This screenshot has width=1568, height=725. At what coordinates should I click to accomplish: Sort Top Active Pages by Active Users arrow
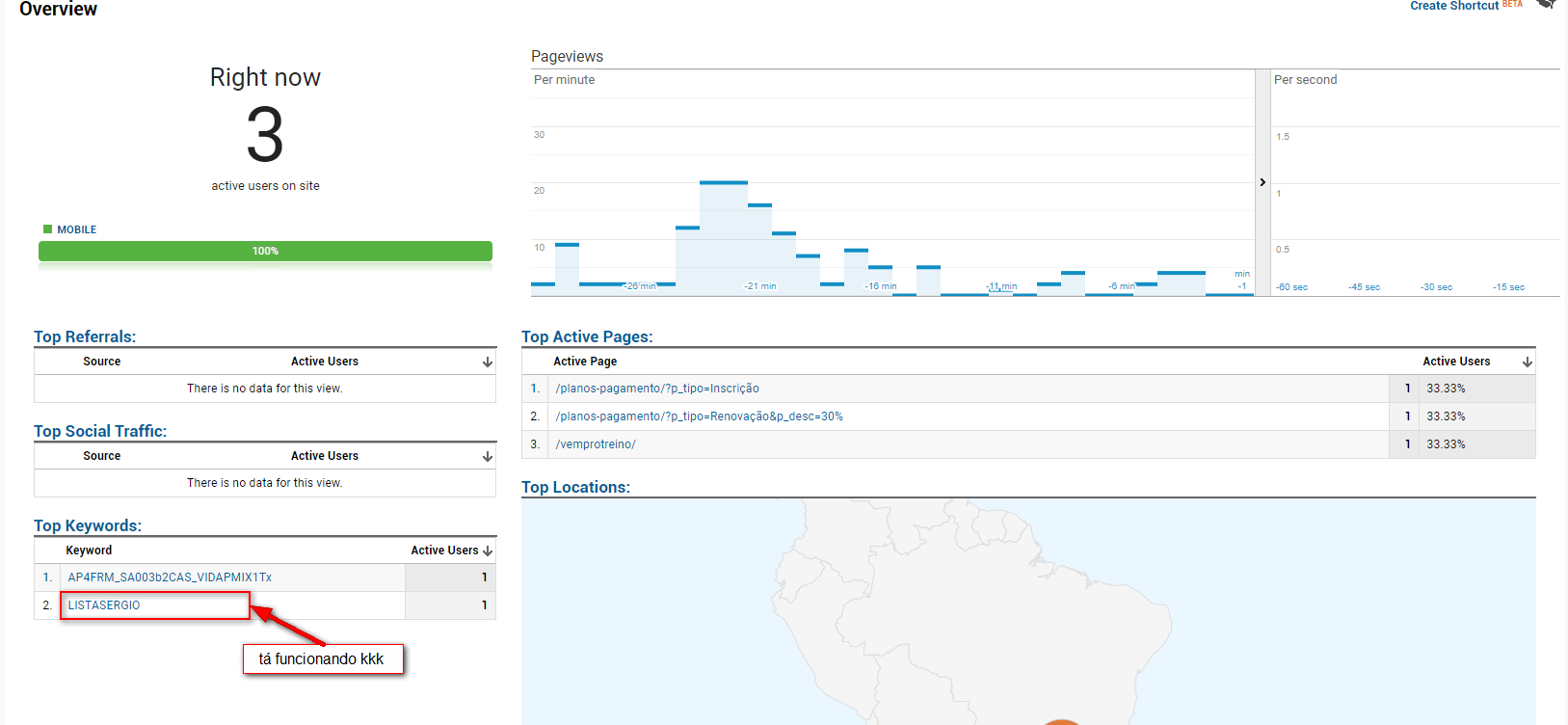coord(1528,362)
